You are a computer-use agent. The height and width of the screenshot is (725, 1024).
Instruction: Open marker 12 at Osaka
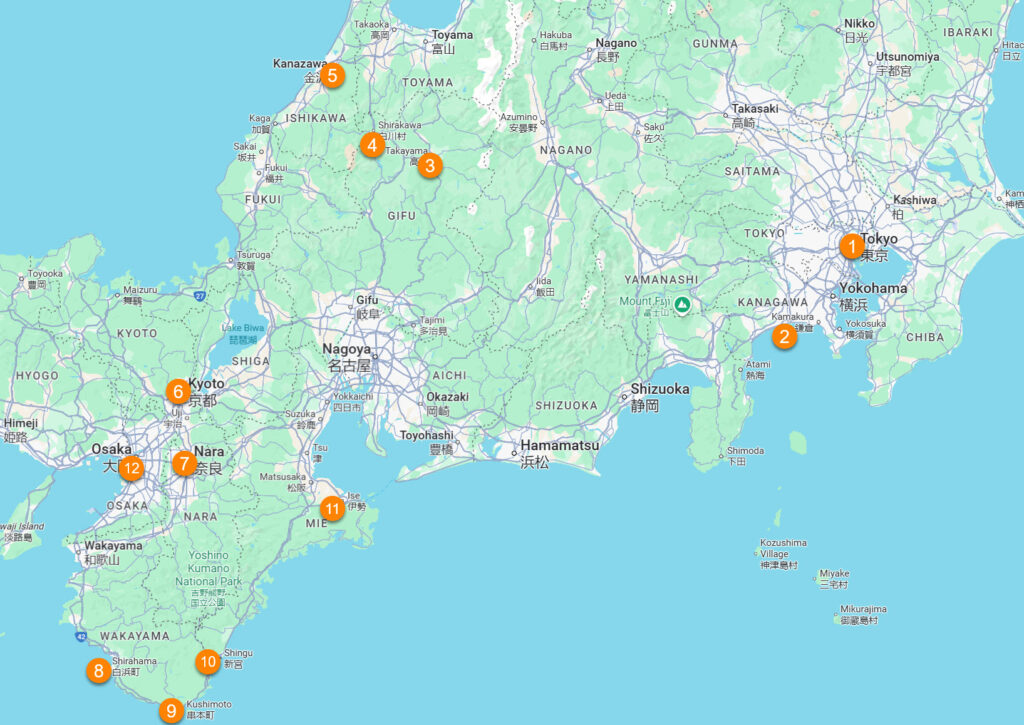click(x=130, y=468)
